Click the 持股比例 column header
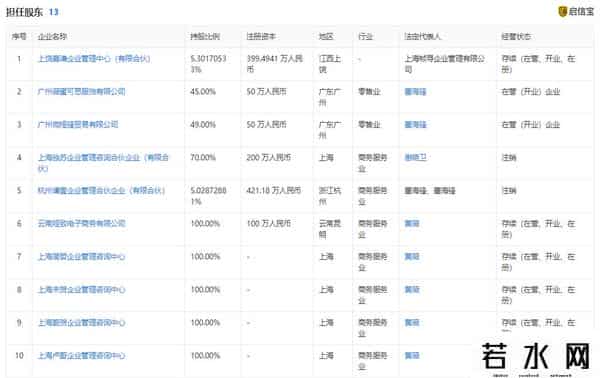 coord(205,36)
